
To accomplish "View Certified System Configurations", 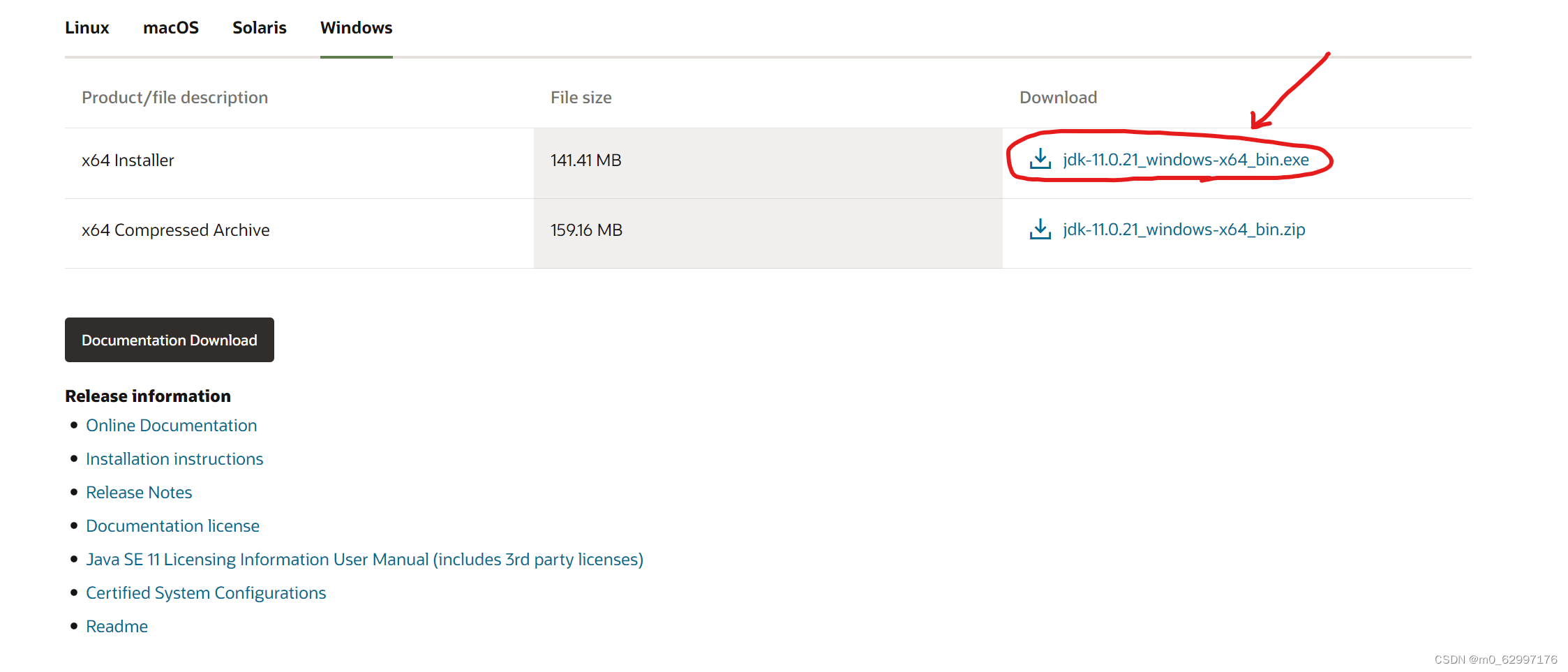I will point(206,592).
